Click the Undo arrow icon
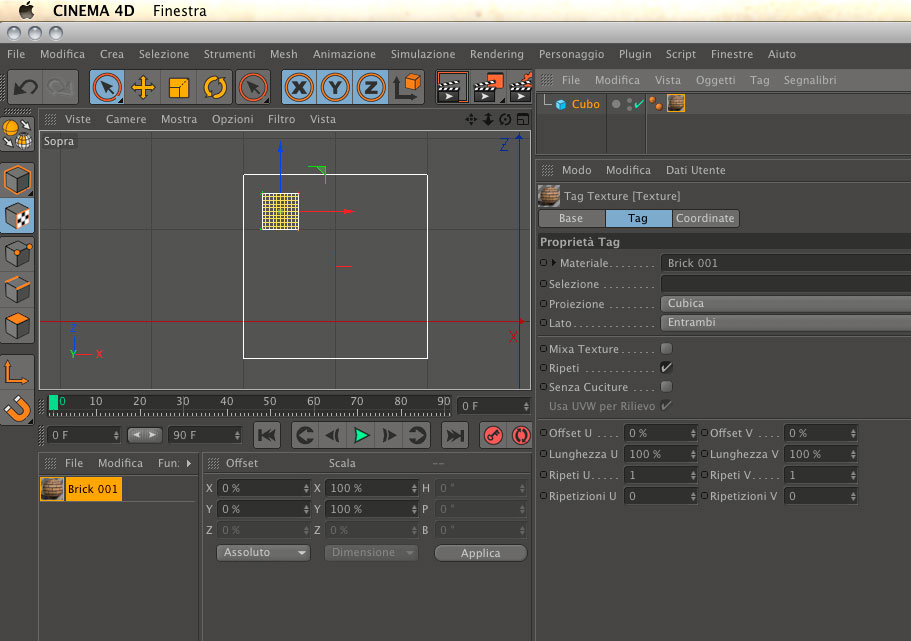This screenshot has height=641, width=911. 26,88
